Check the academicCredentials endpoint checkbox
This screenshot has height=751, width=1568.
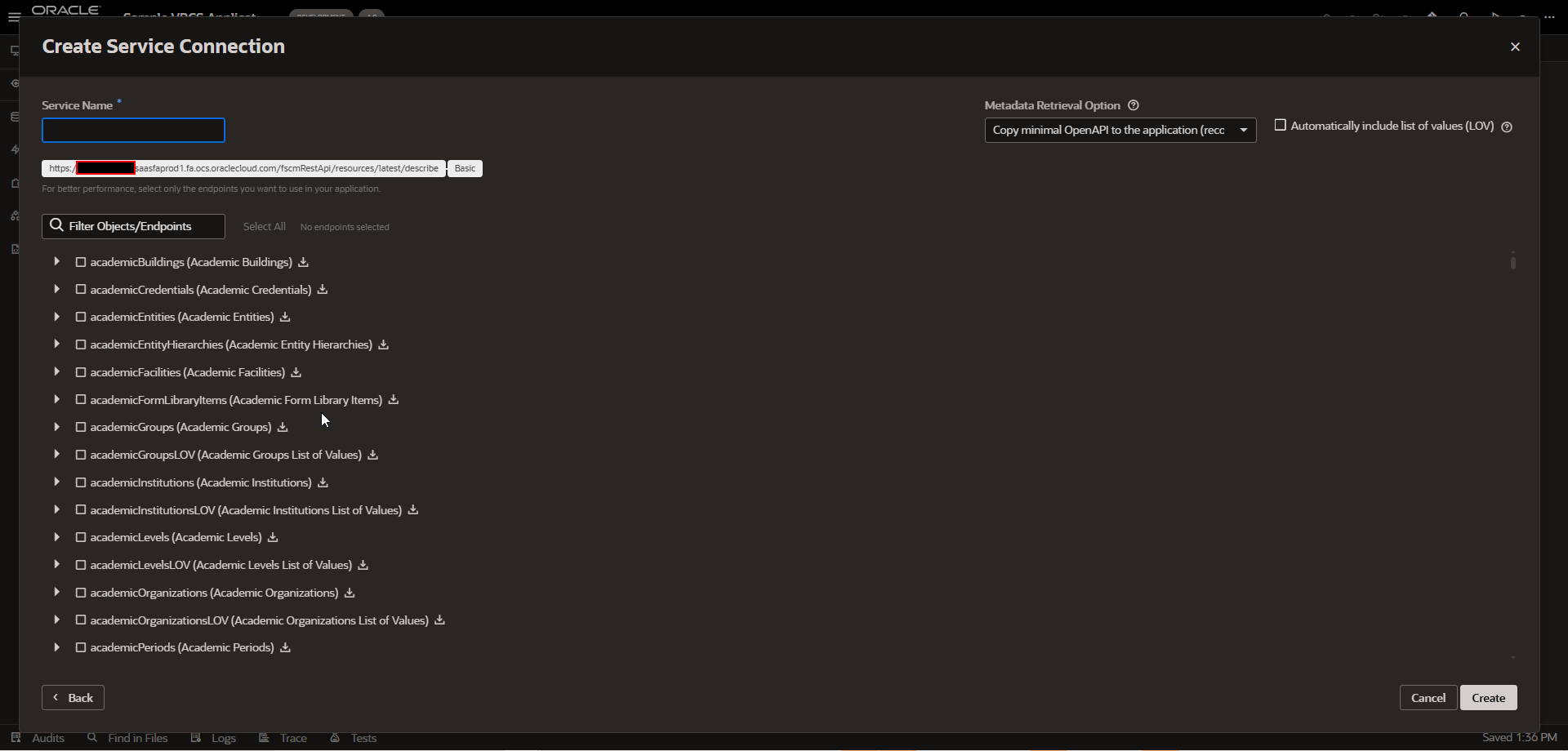pos(81,290)
